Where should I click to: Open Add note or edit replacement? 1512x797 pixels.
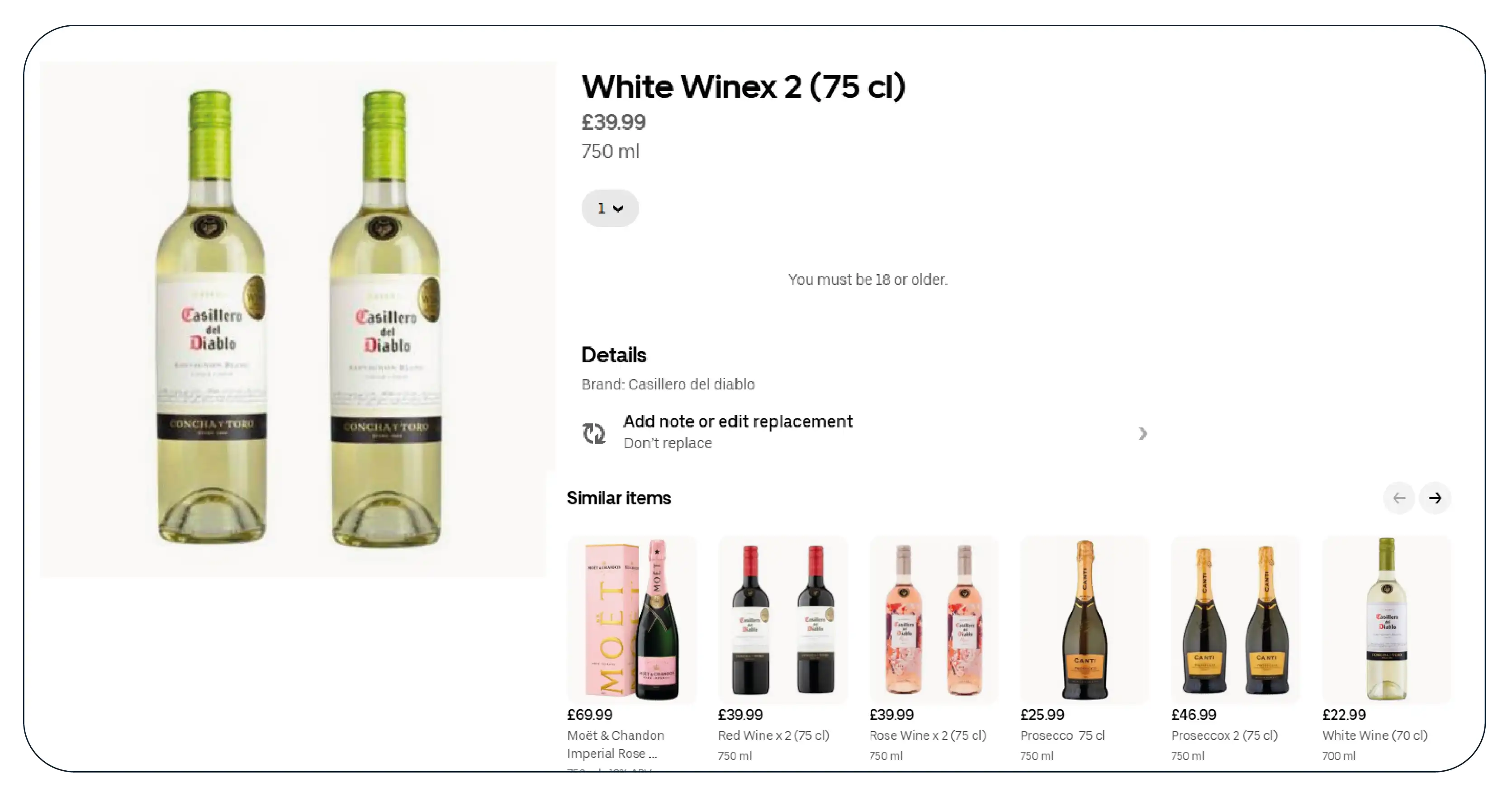click(x=737, y=422)
